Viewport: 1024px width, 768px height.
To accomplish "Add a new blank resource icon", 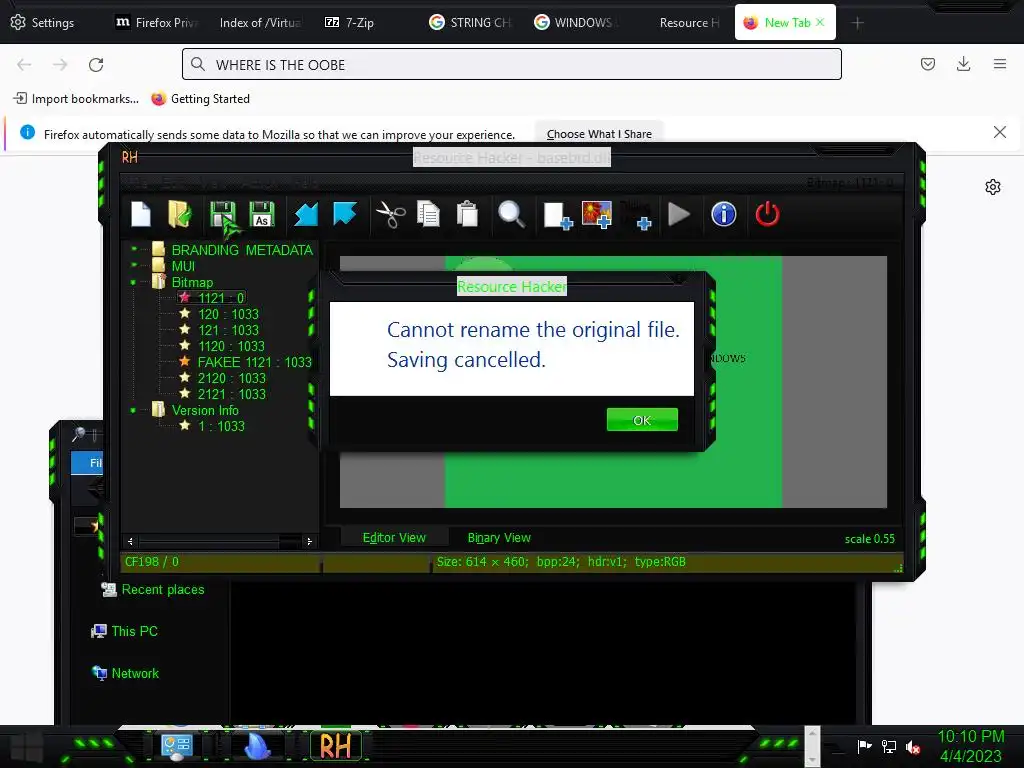I will (x=558, y=216).
